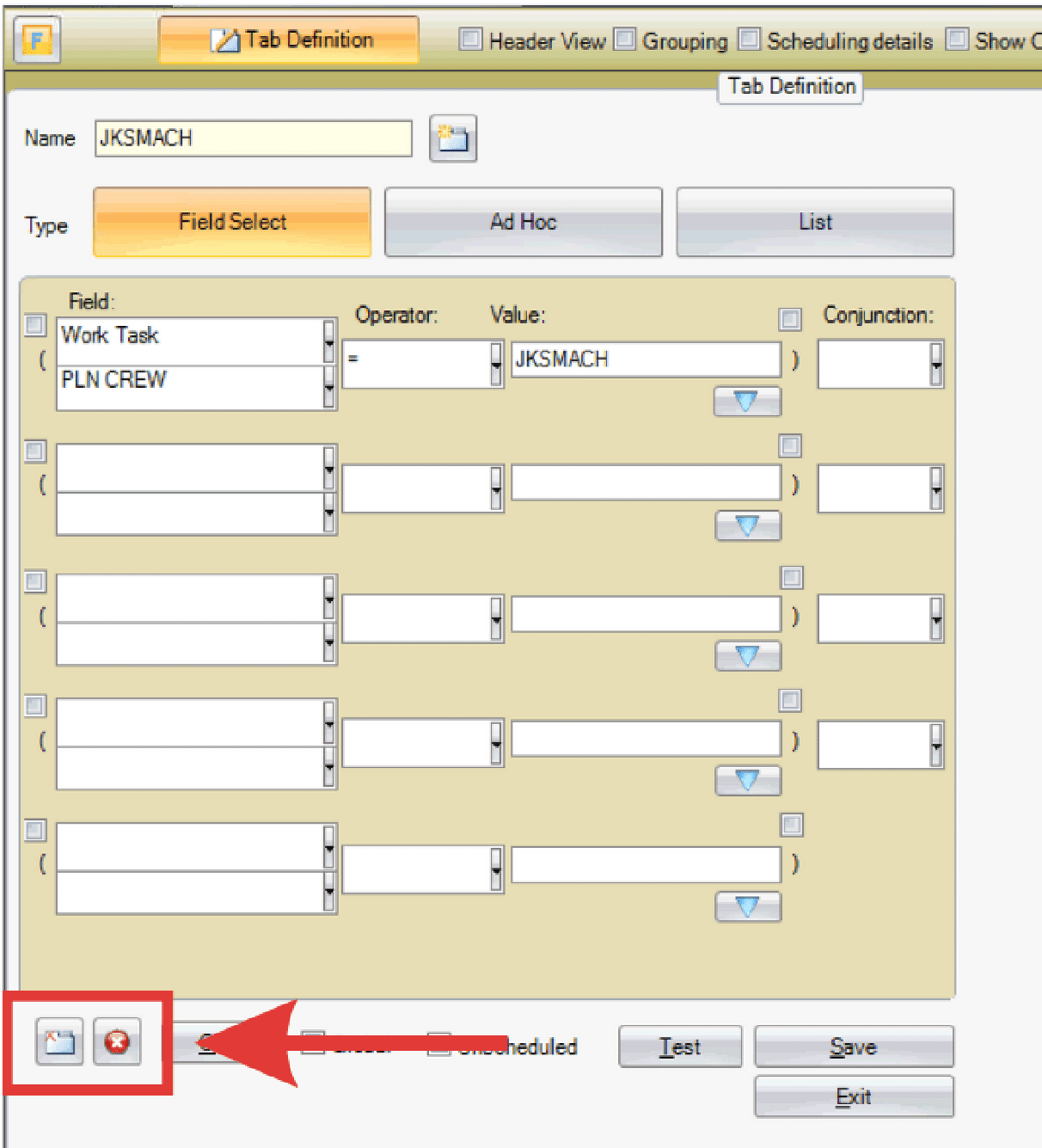
Task: Open the Tab Definition tab
Action: [x=289, y=40]
